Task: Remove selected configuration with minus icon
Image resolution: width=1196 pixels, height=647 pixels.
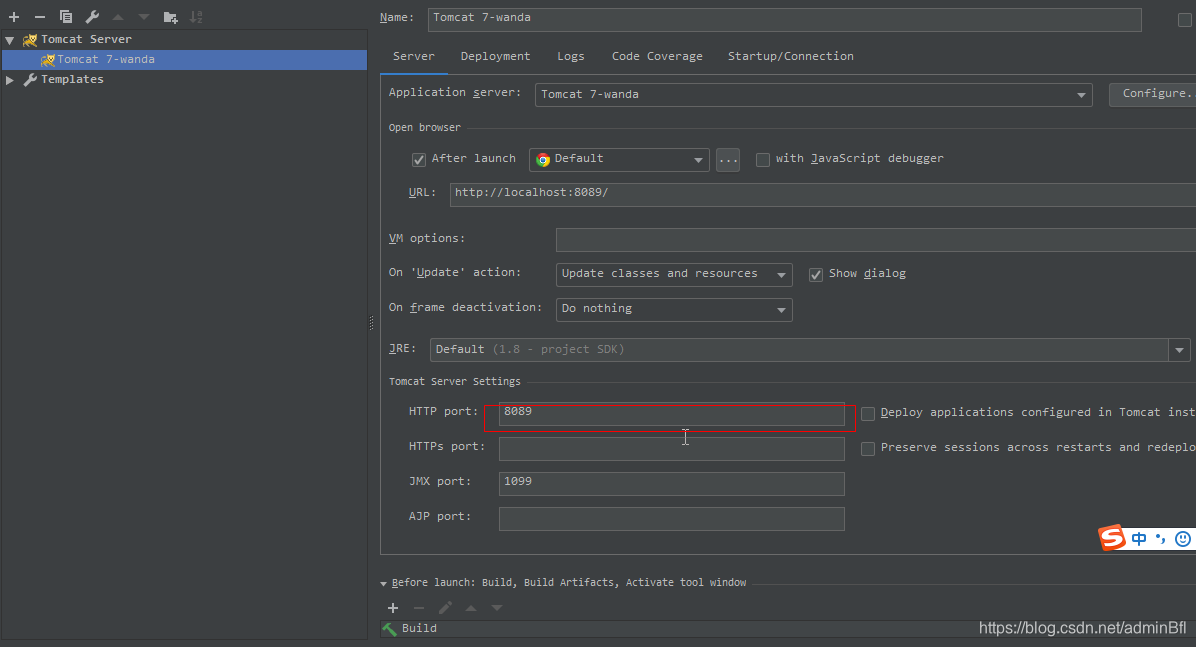Action: (x=40, y=16)
